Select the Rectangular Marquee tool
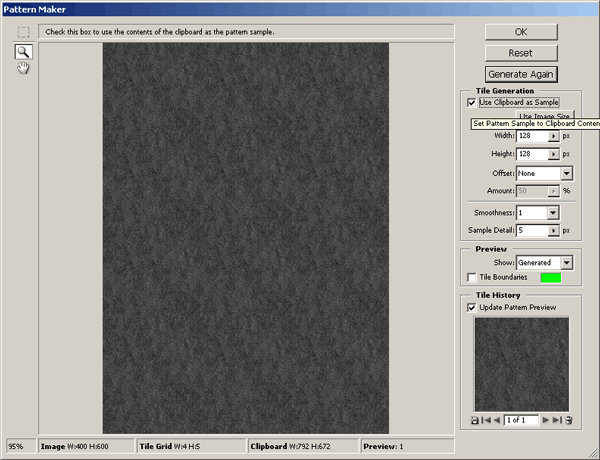The image size is (600, 460). tap(23, 32)
